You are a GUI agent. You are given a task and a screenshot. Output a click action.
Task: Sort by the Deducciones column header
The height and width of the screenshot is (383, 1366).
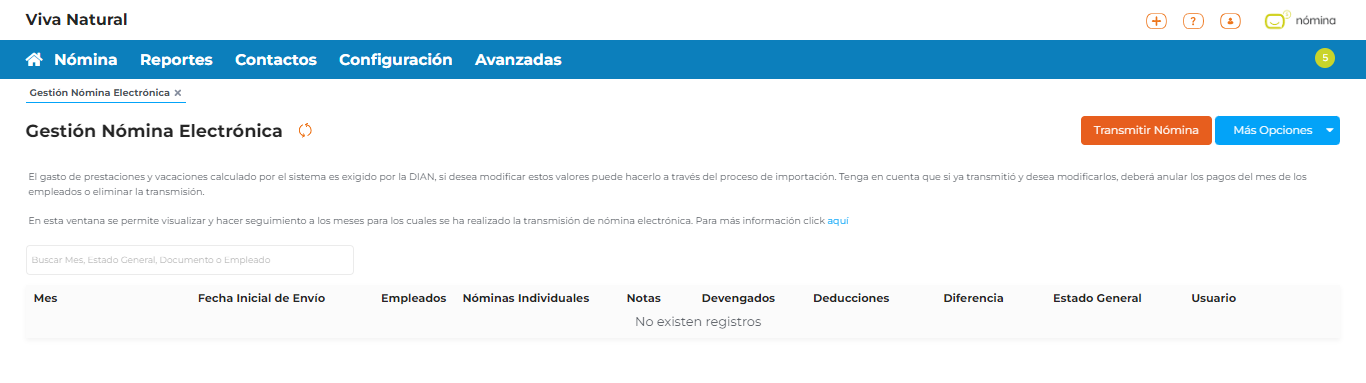point(851,298)
